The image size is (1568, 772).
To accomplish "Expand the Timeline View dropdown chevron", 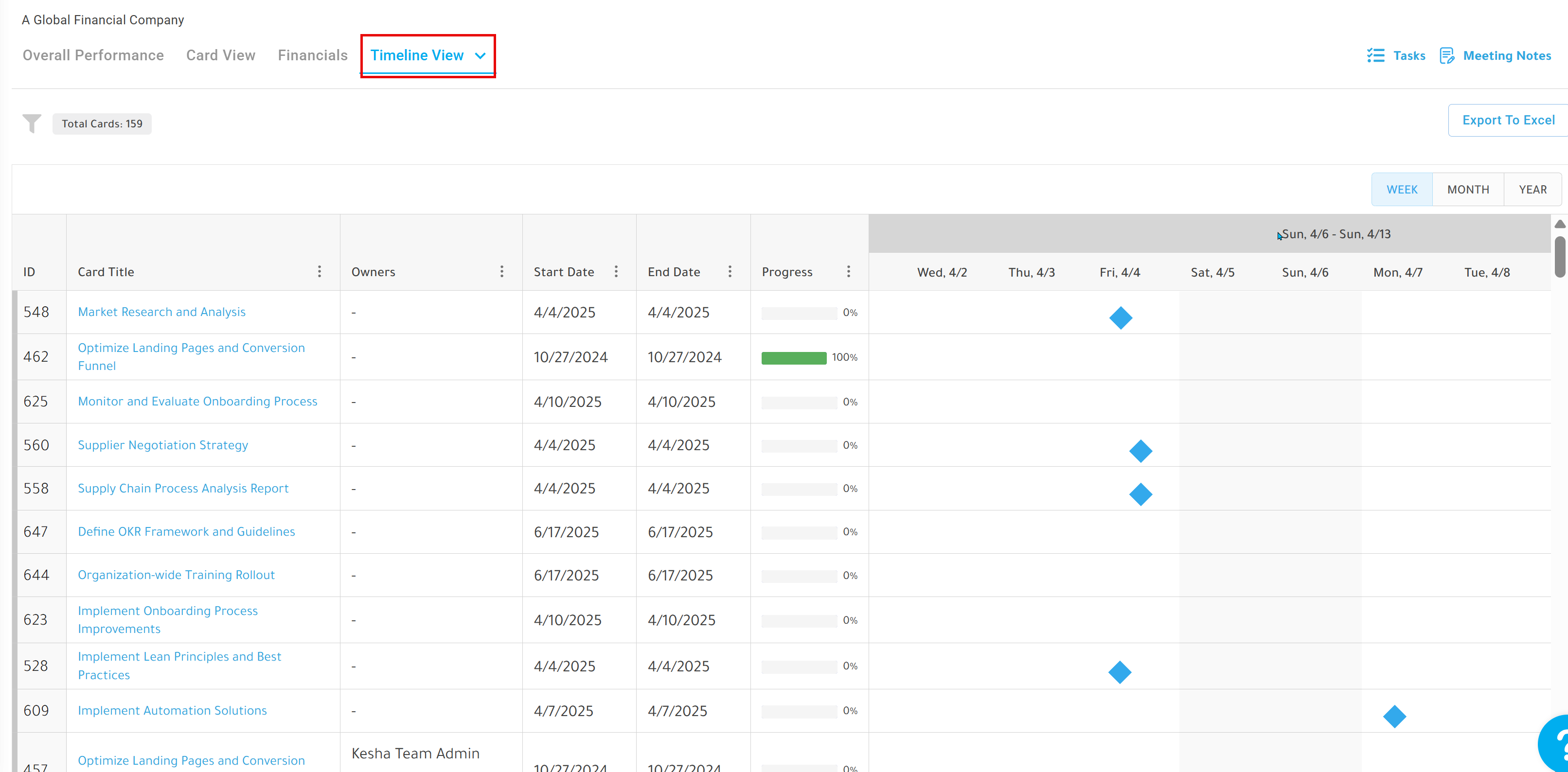I will pyautogui.click(x=480, y=56).
